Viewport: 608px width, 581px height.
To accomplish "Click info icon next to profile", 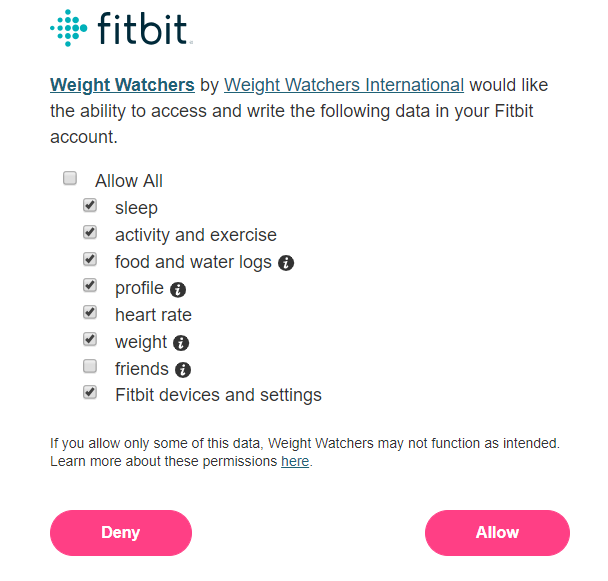I will click(178, 290).
